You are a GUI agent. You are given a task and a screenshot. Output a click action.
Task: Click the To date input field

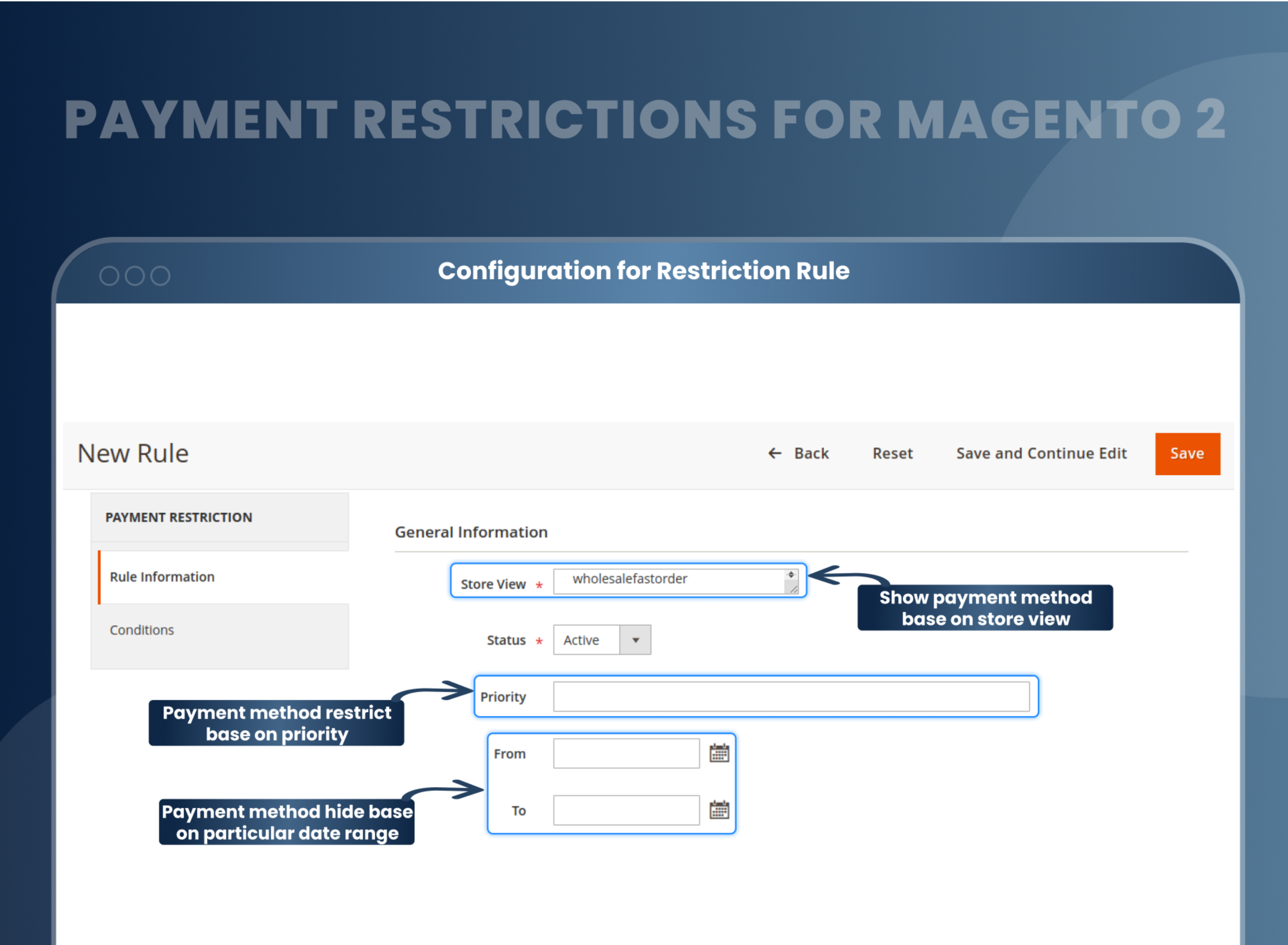pyautogui.click(x=626, y=810)
